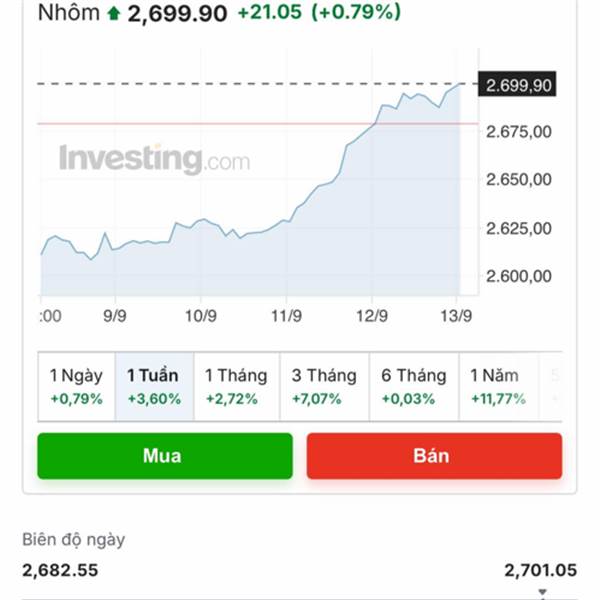Choose the 1 Năm range
Image resolution: width=600 pixels, height=600 pixels.
pos(499,386)
